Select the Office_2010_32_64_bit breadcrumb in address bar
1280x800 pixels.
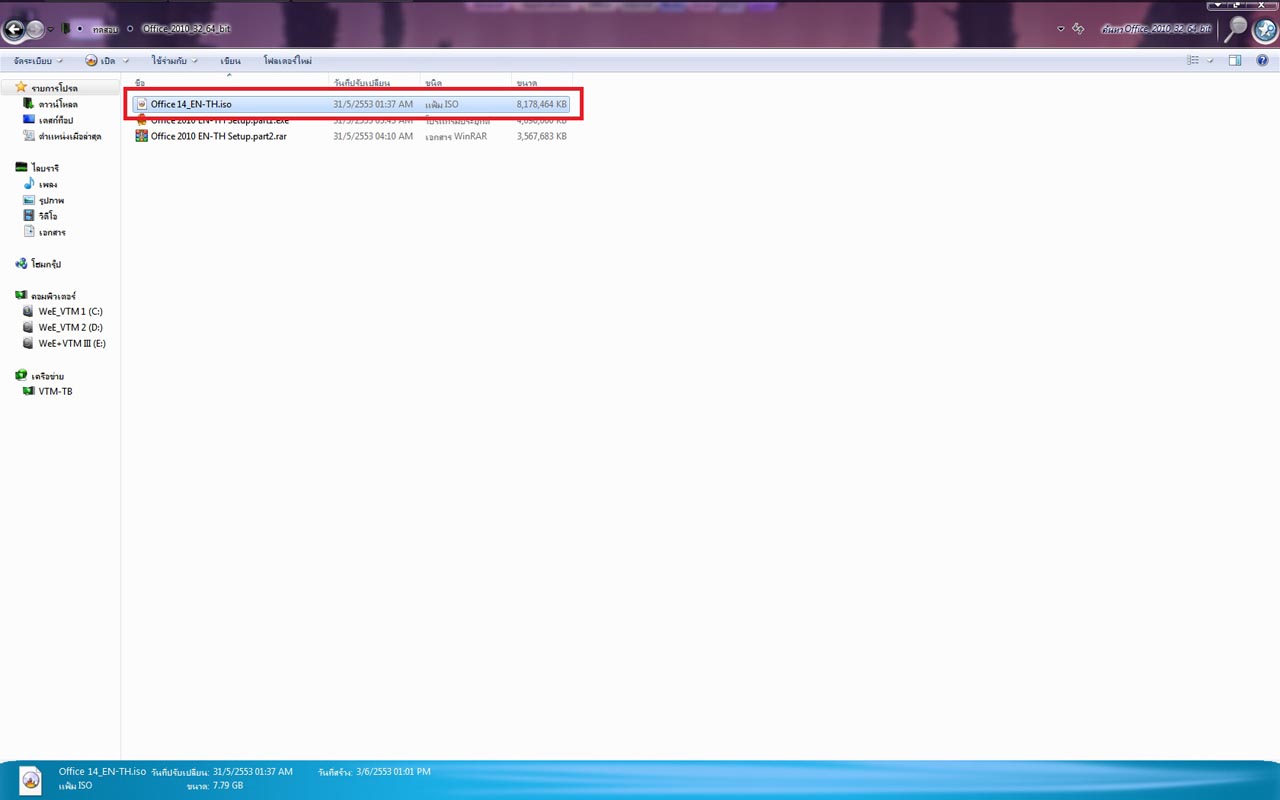point(186,29)
